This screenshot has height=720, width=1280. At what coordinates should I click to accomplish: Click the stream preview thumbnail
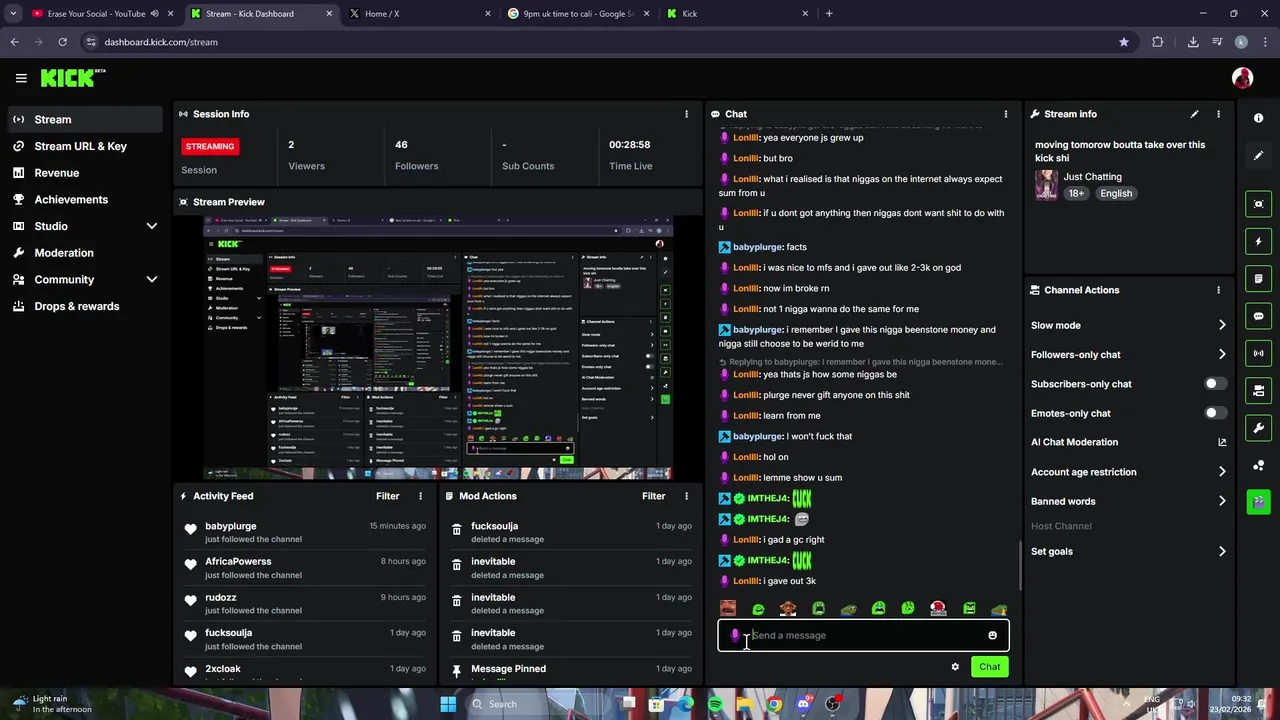[x=438, y=347]
